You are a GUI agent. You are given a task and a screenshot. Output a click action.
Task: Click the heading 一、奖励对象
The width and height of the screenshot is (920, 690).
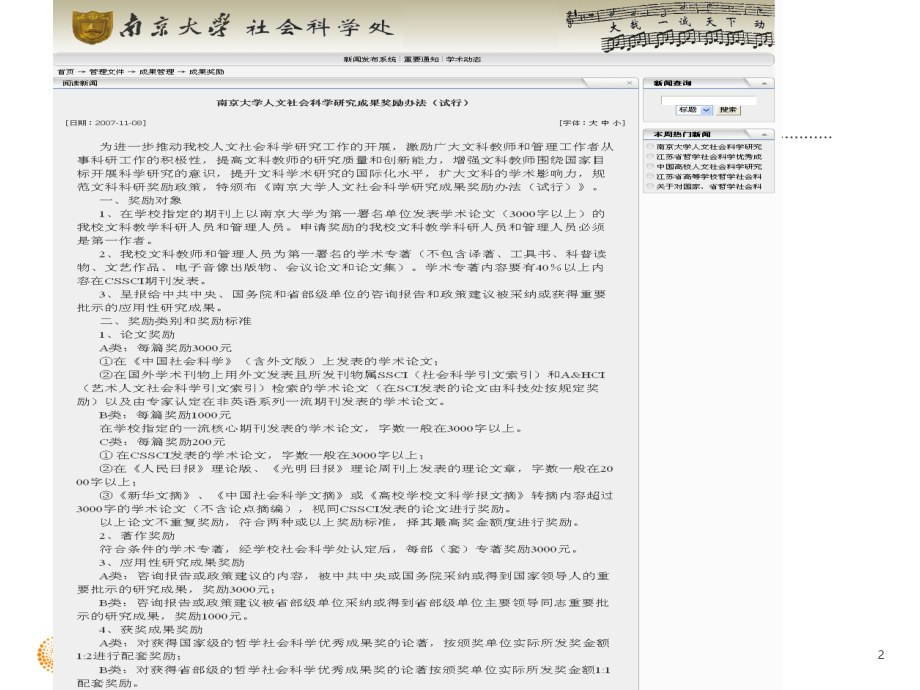[x=141, y=200]
